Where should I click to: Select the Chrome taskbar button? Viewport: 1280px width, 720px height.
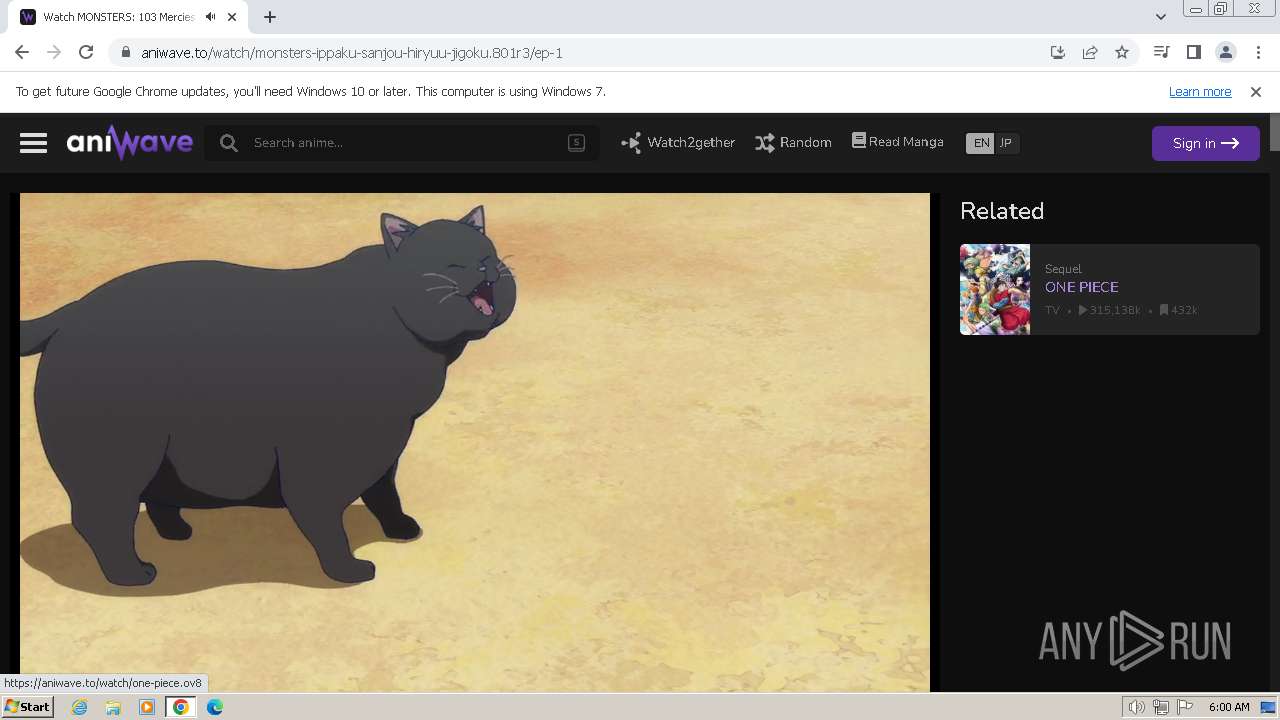pos(181,707)
